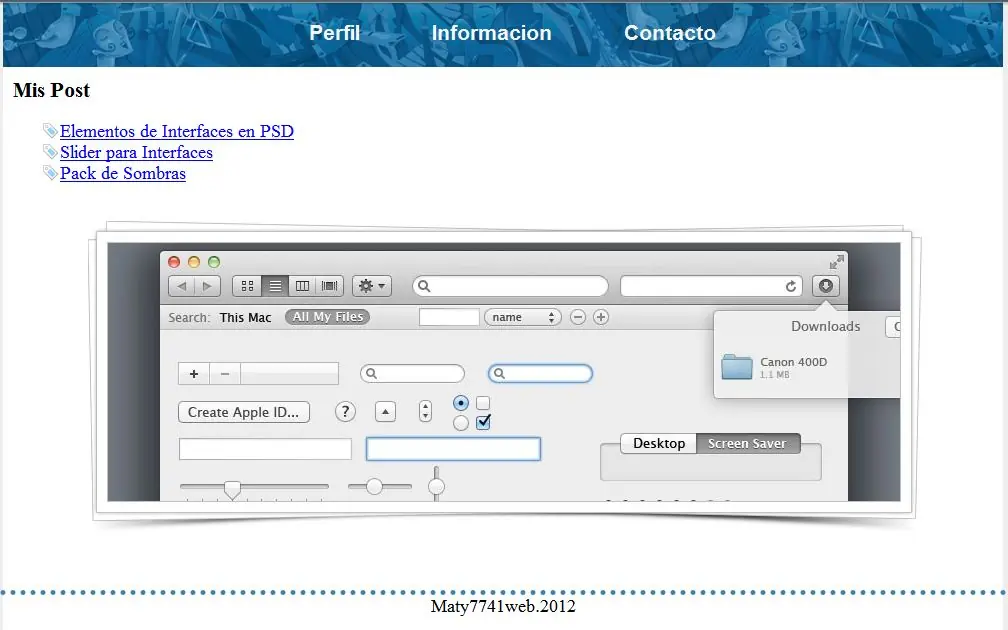
Task: Switch to the Desktop segment tab
Action: pos(659,444)
